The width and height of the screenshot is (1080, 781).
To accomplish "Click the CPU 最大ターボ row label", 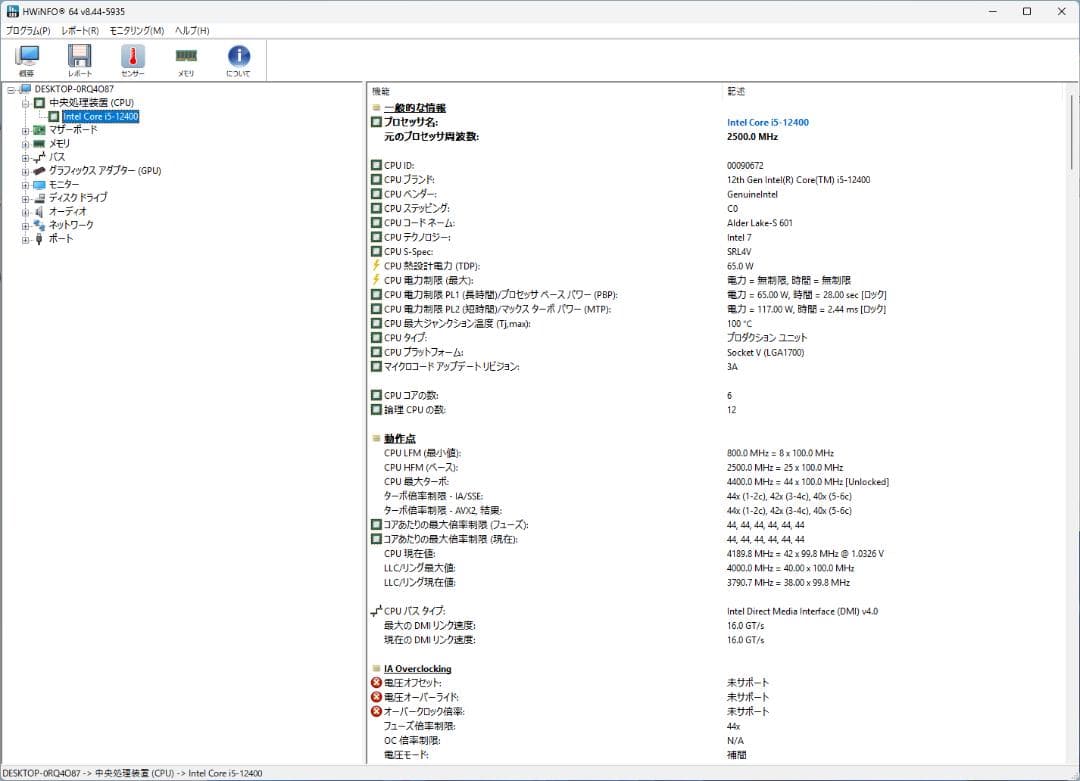I will [x=416, y=481].
